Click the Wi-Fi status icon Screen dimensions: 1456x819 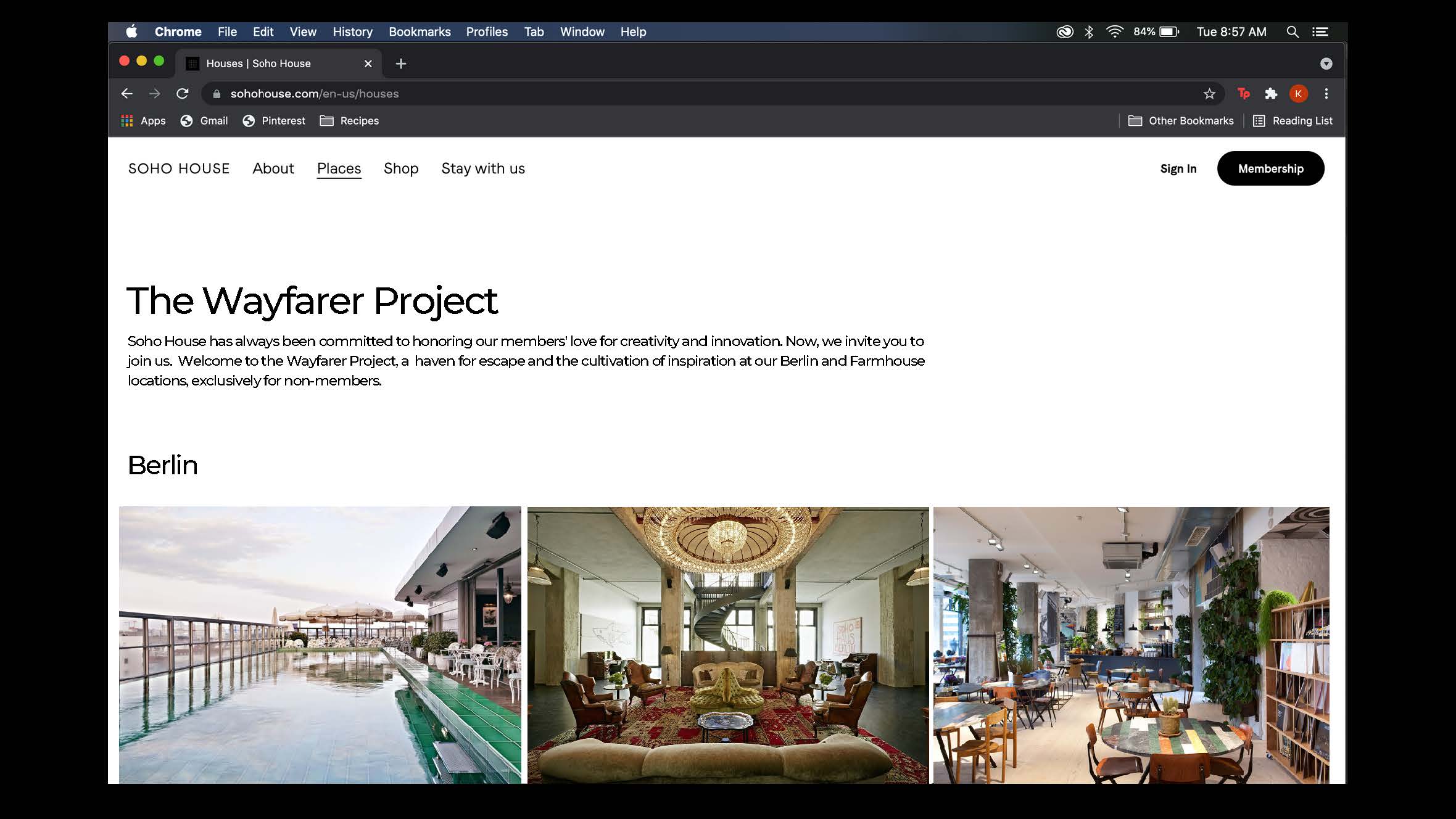point(1114,32)
